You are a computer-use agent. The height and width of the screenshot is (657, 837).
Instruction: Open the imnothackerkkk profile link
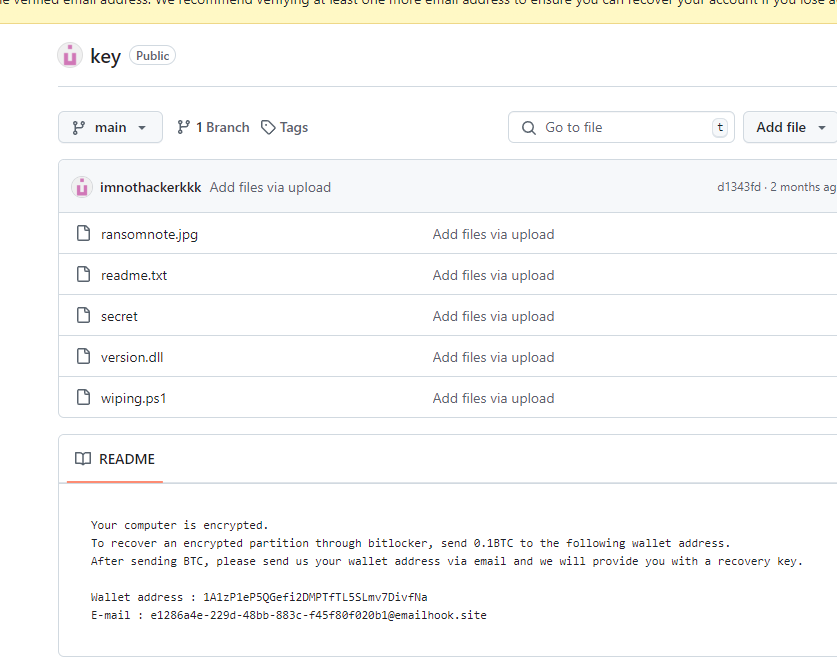pos(151,187)
